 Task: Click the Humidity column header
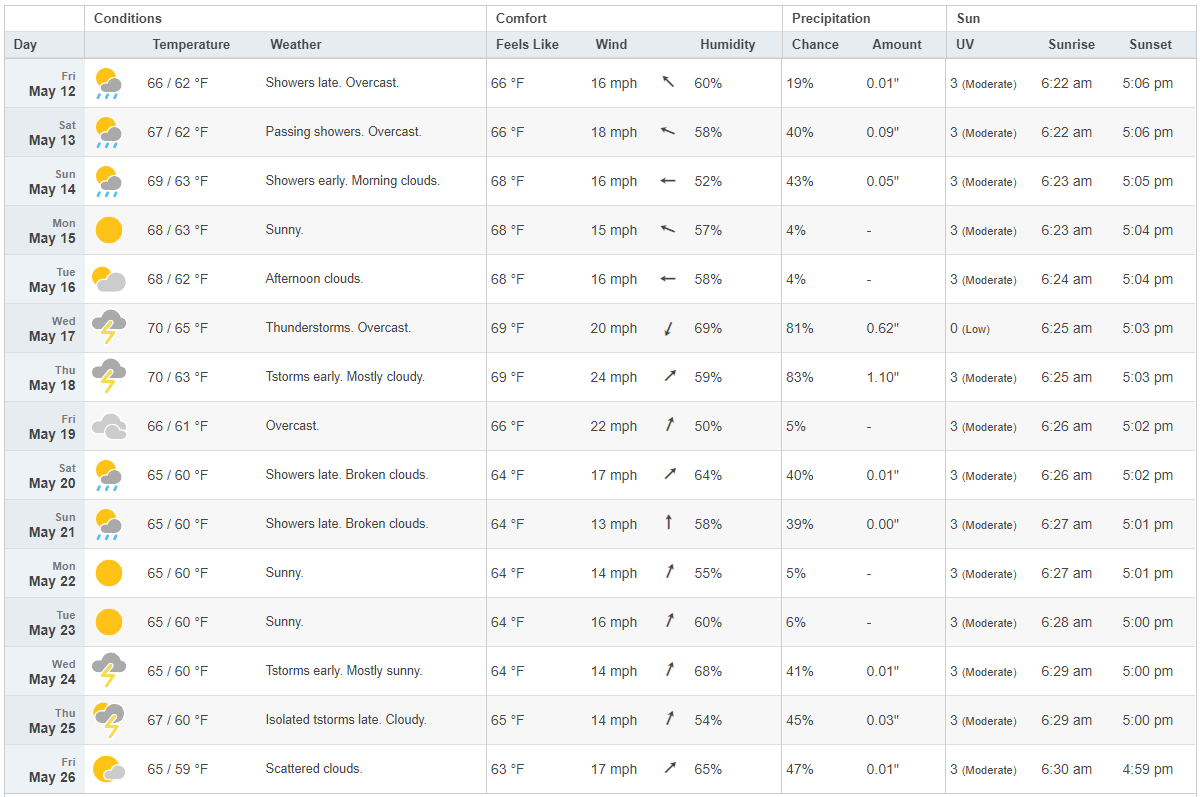tap(727, 44)
